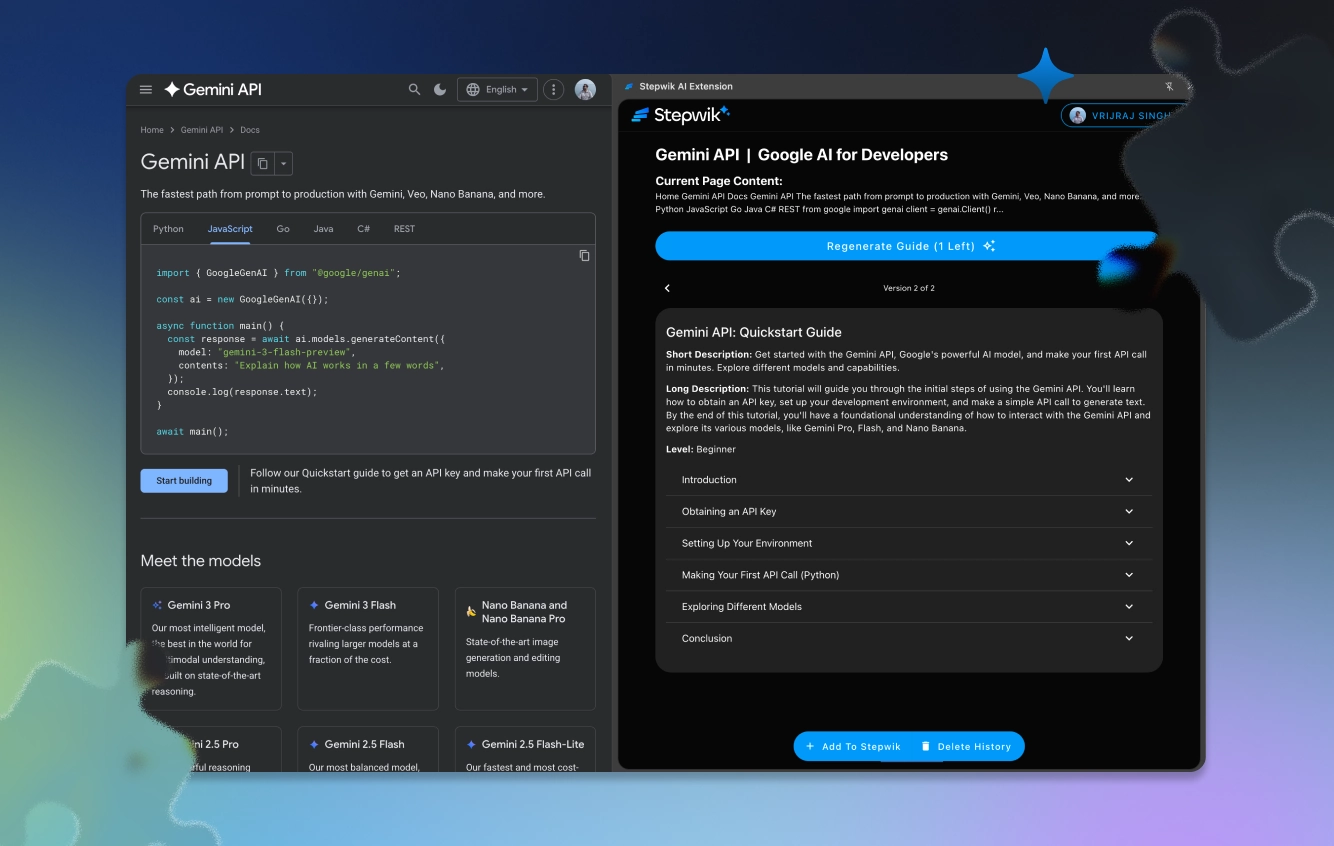1334x846 pixels.
Task: Select the JavaScript code tab
Action: pos(230,229)
